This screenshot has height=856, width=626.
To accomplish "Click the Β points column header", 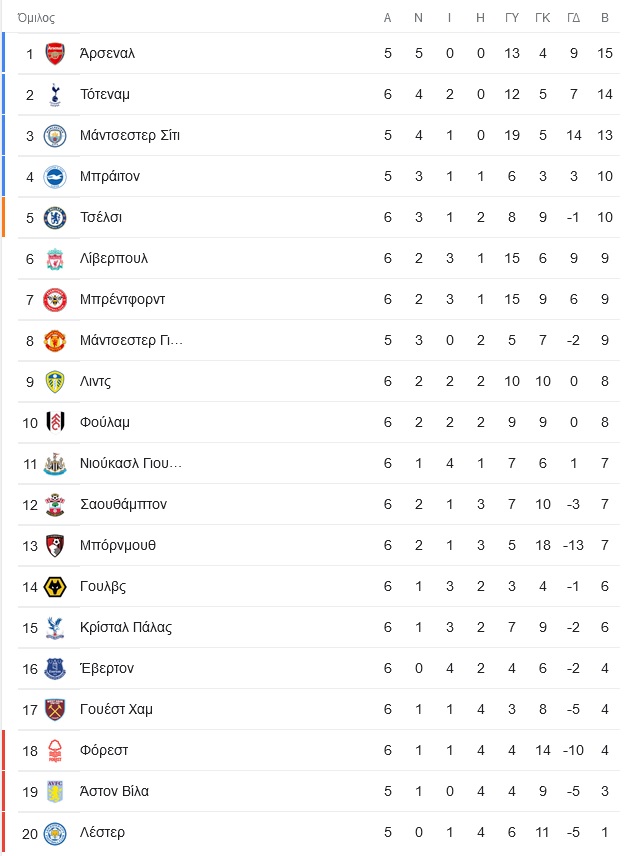I will pos(605,18).
